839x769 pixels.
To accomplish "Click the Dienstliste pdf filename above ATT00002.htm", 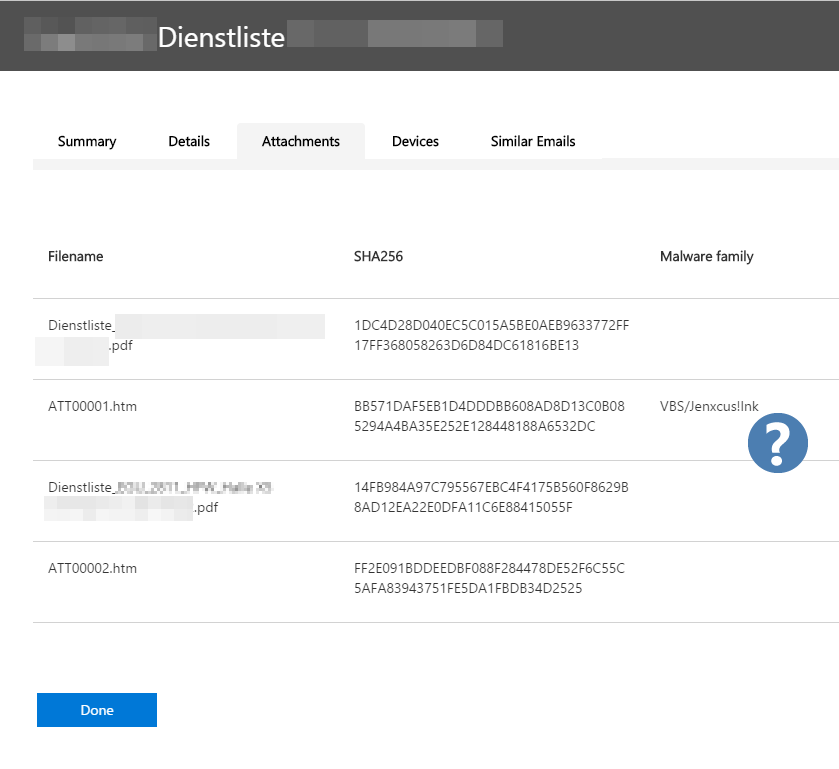I will [158, 497].
